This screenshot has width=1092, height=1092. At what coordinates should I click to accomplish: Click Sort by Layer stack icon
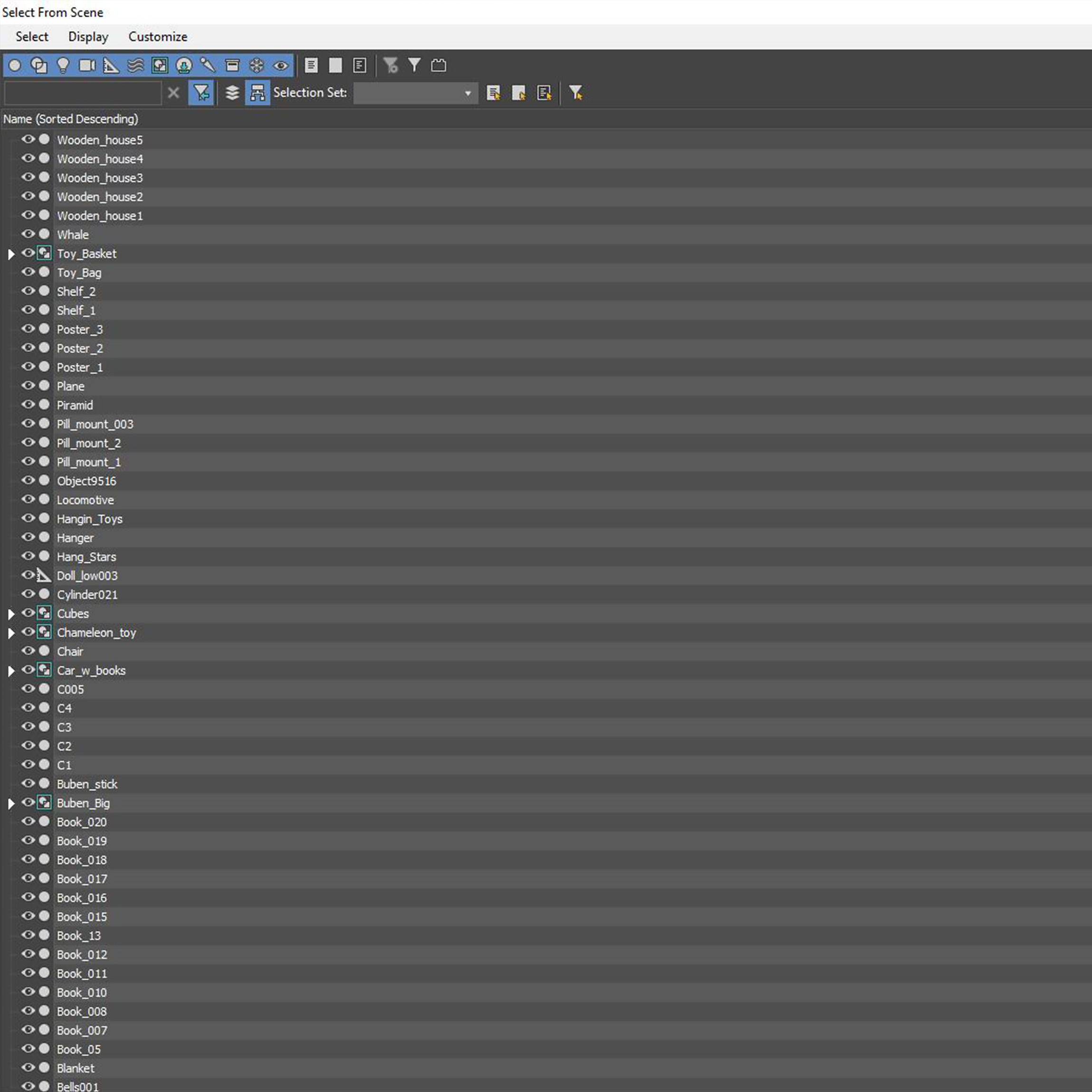(232, 93)
